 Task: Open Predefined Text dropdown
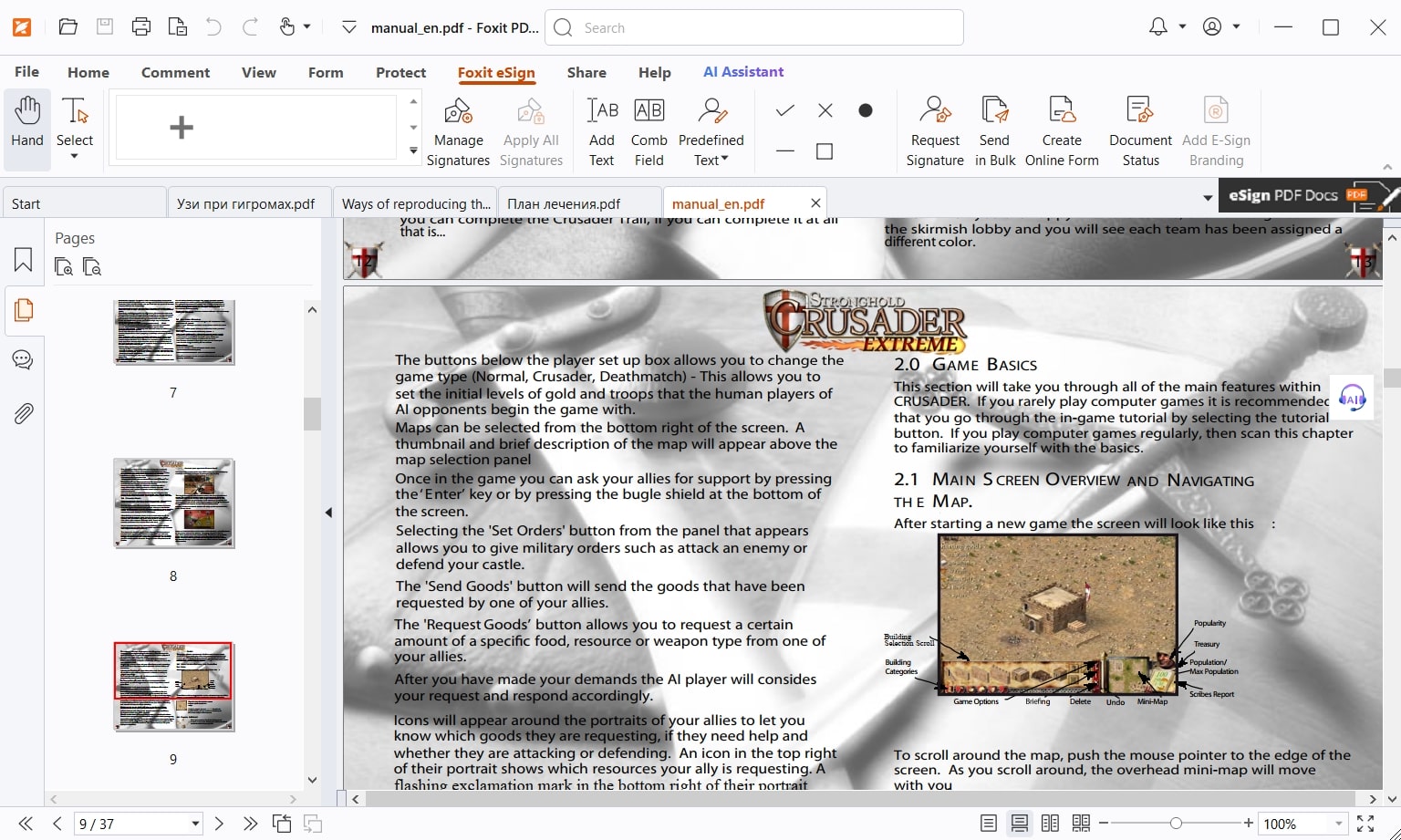pyautogui.click(x=711, y=133)
